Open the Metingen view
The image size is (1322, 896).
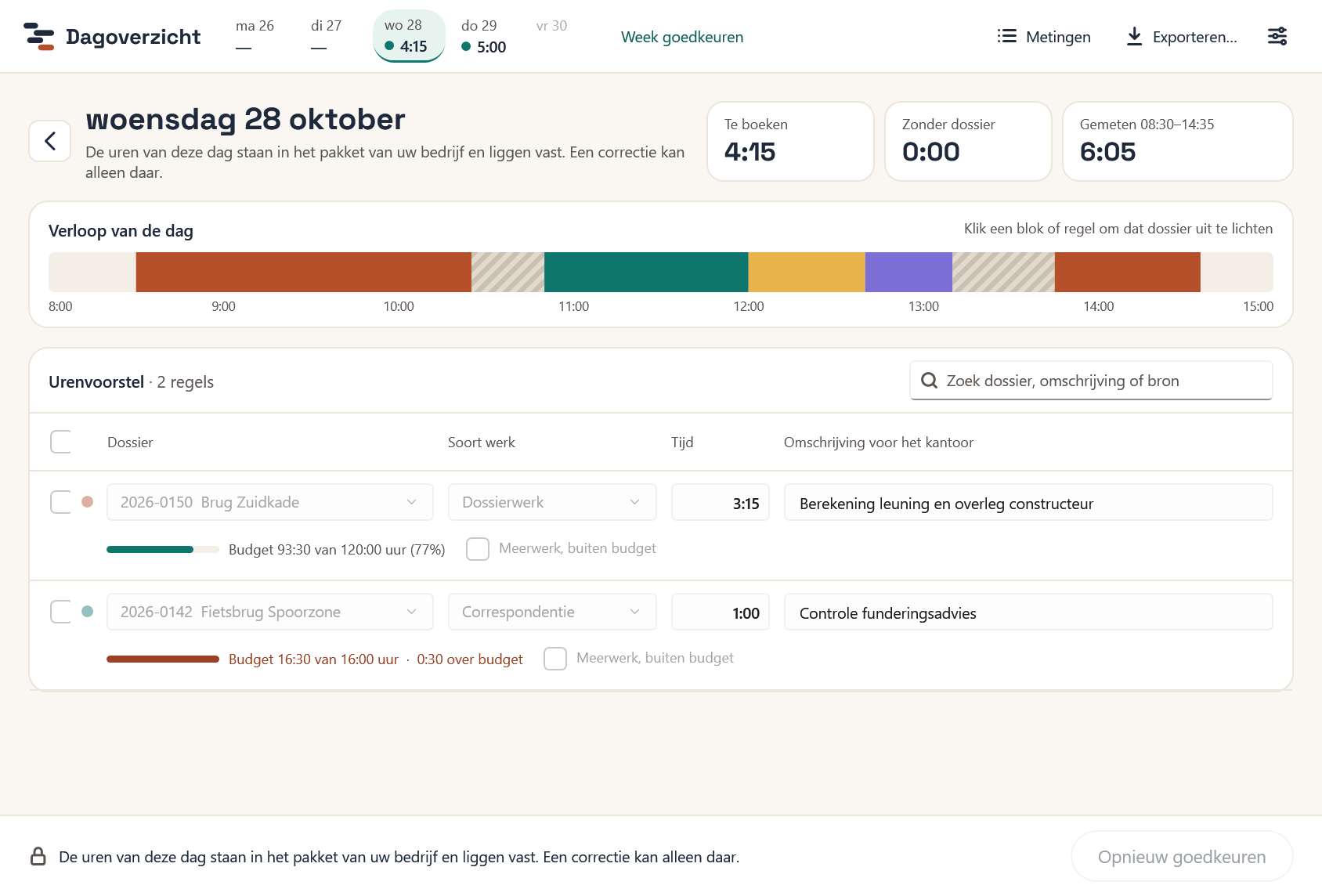pos(1044,37)
